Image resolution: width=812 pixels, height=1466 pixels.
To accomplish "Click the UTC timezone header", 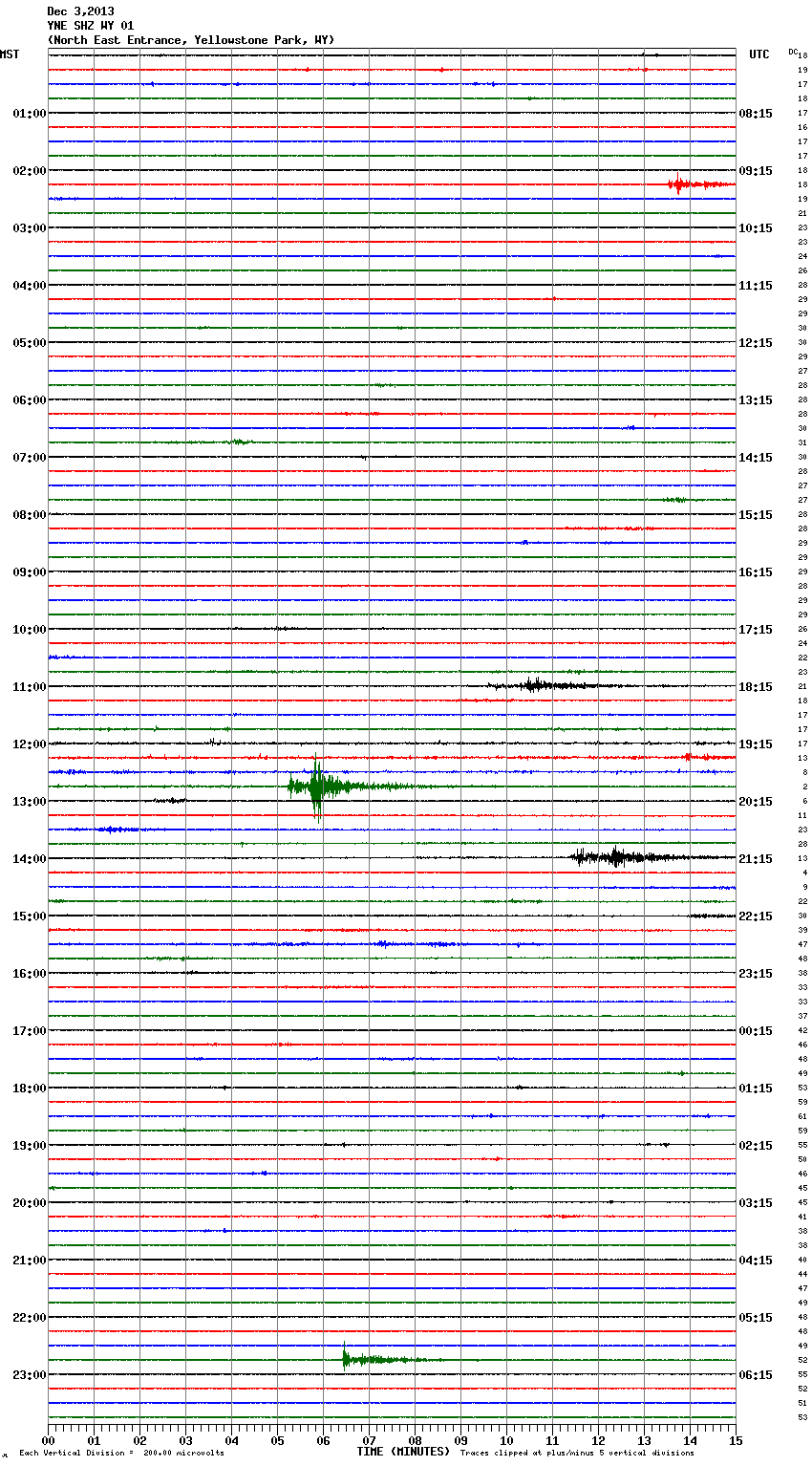I will pos(759,55).
